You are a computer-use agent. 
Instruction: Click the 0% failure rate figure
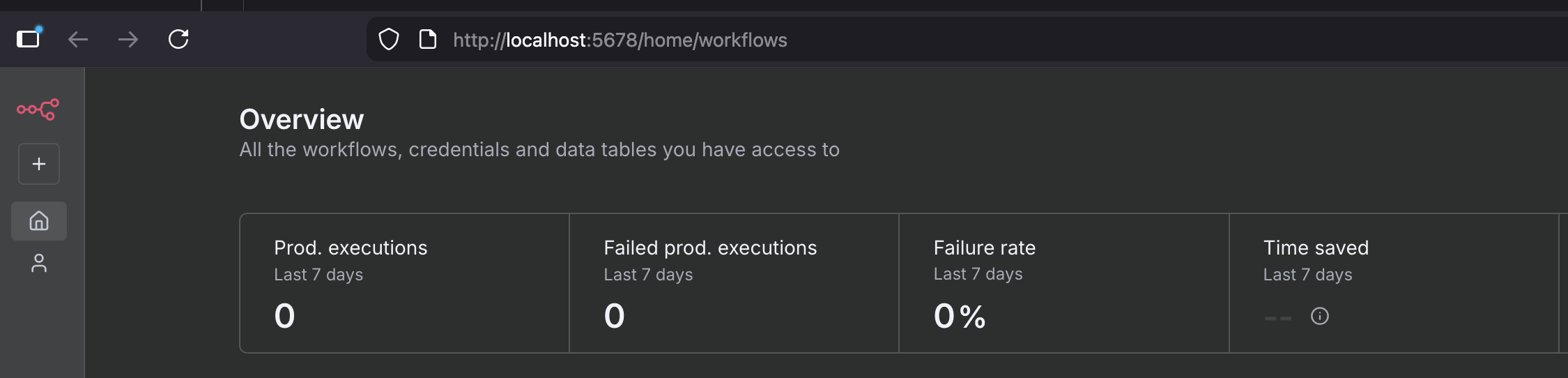960,317
